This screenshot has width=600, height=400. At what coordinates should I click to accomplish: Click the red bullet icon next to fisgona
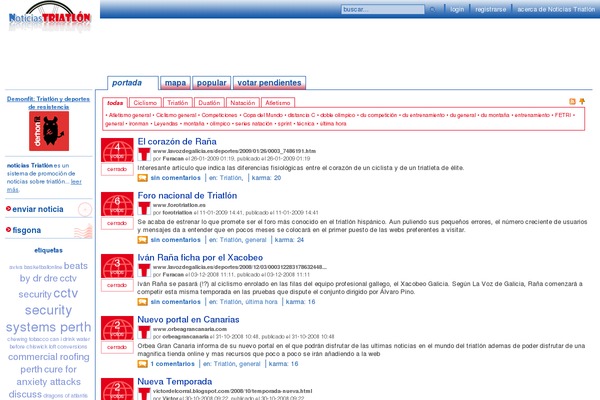[8, 230]
